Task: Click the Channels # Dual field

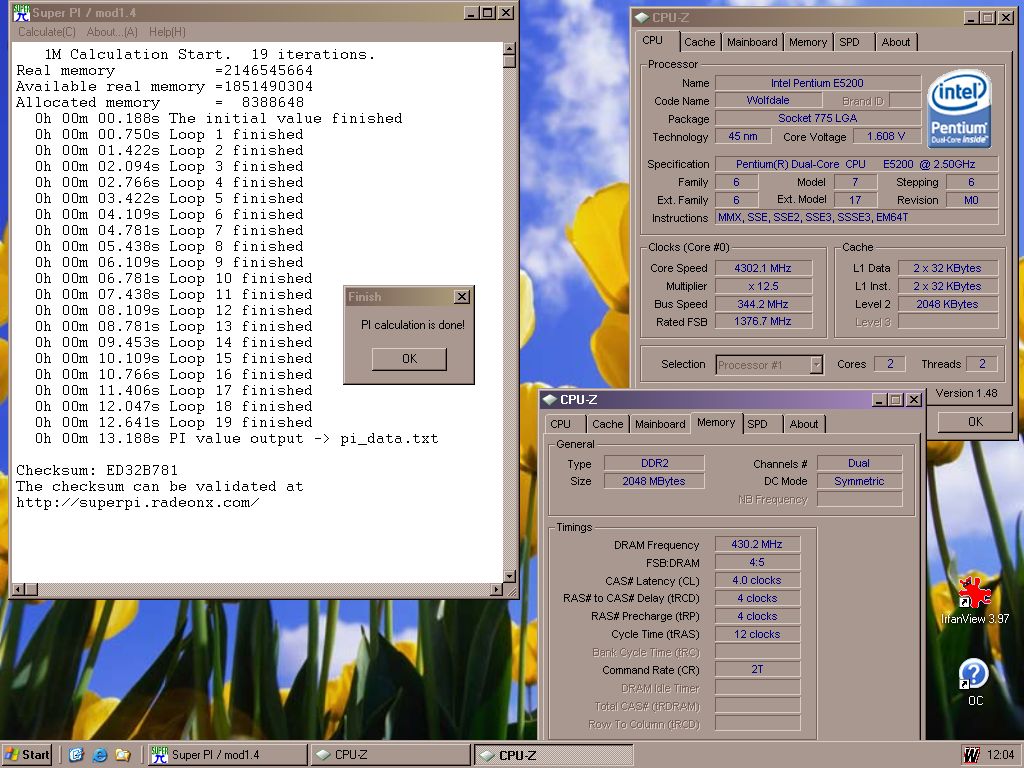Action: click(859, 463)
